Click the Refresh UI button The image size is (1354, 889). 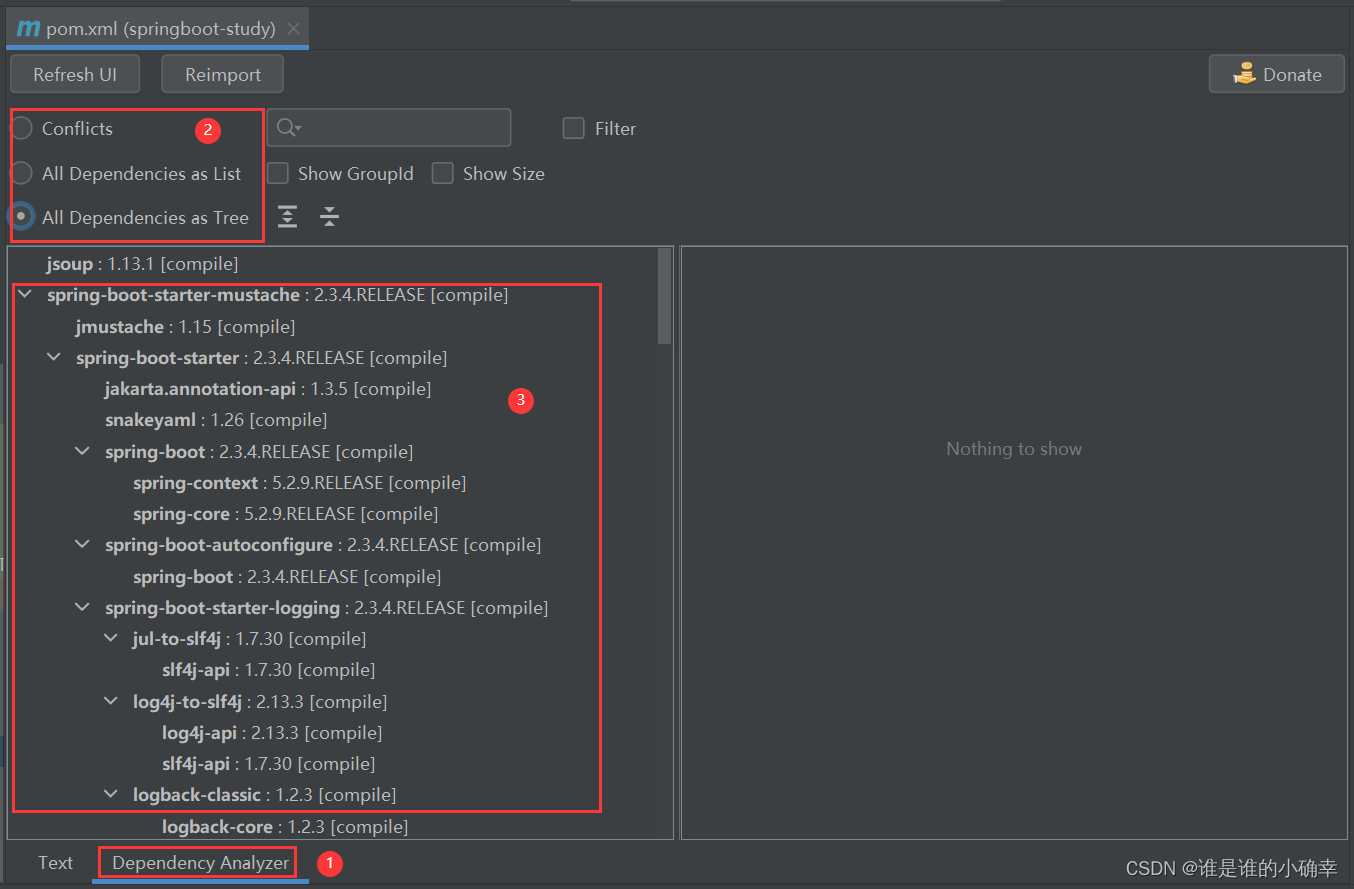pyautogui.click(x=74, y=73)
